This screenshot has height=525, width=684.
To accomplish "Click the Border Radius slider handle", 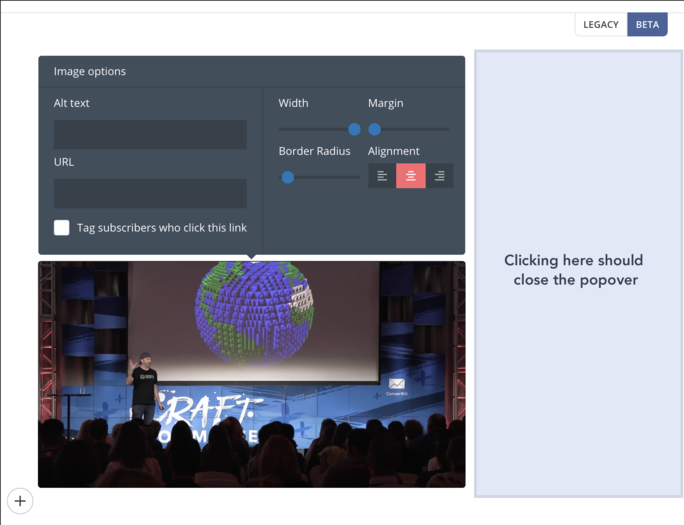I will tap(288, 177).
